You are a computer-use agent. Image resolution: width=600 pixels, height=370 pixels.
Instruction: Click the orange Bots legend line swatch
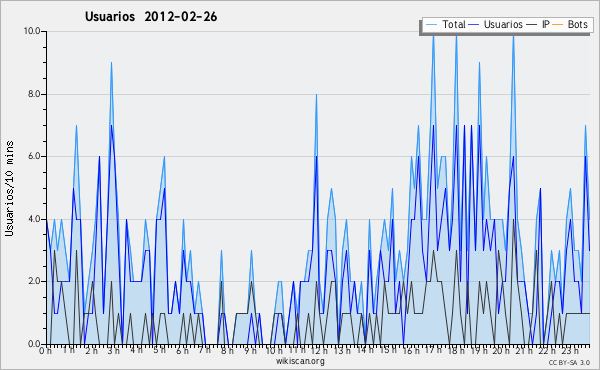pyautogui.click(x=558, y=25)
